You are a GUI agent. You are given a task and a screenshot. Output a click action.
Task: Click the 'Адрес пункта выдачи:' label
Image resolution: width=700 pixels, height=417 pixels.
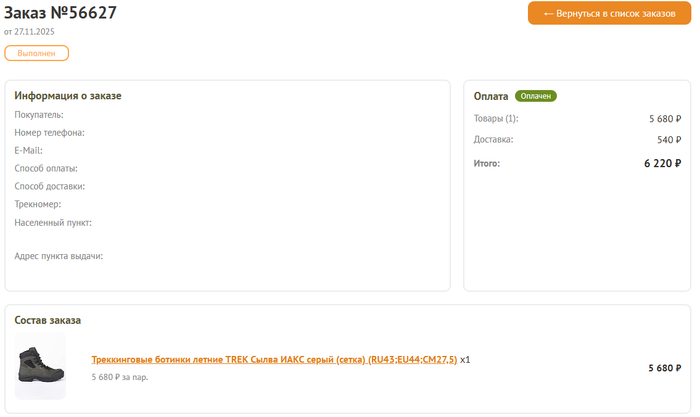point(59,257)
